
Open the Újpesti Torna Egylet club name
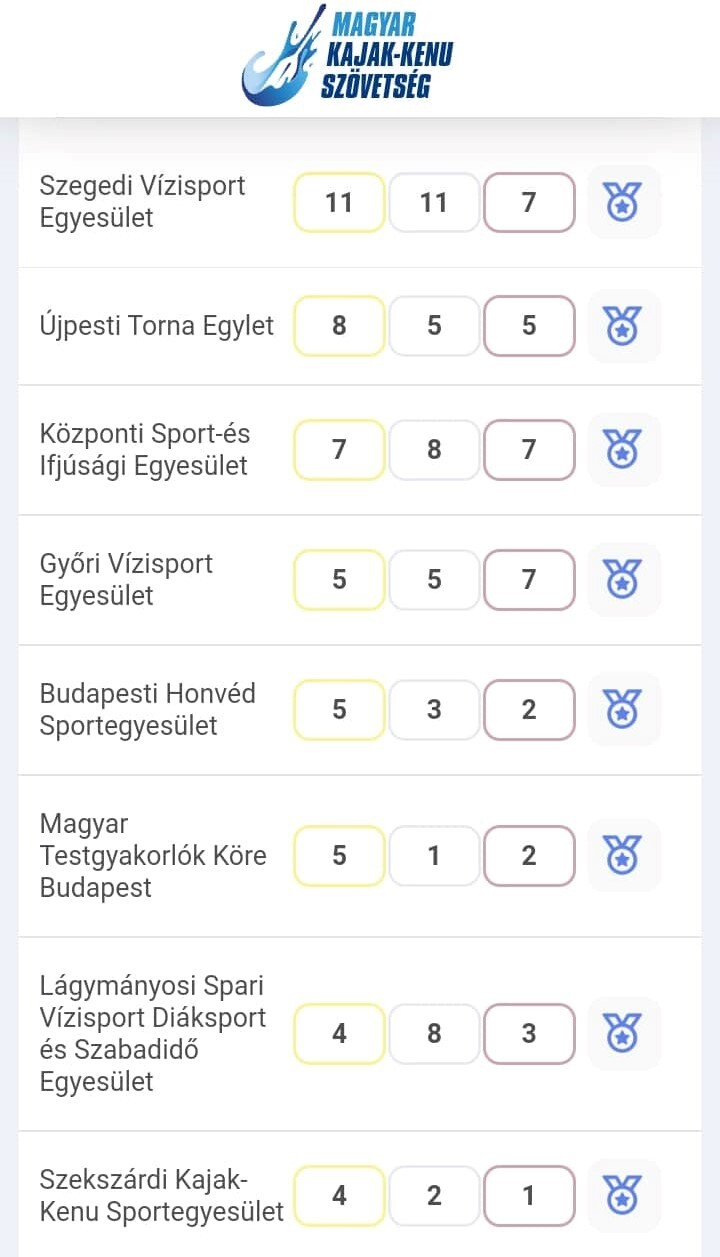point(156,326)
